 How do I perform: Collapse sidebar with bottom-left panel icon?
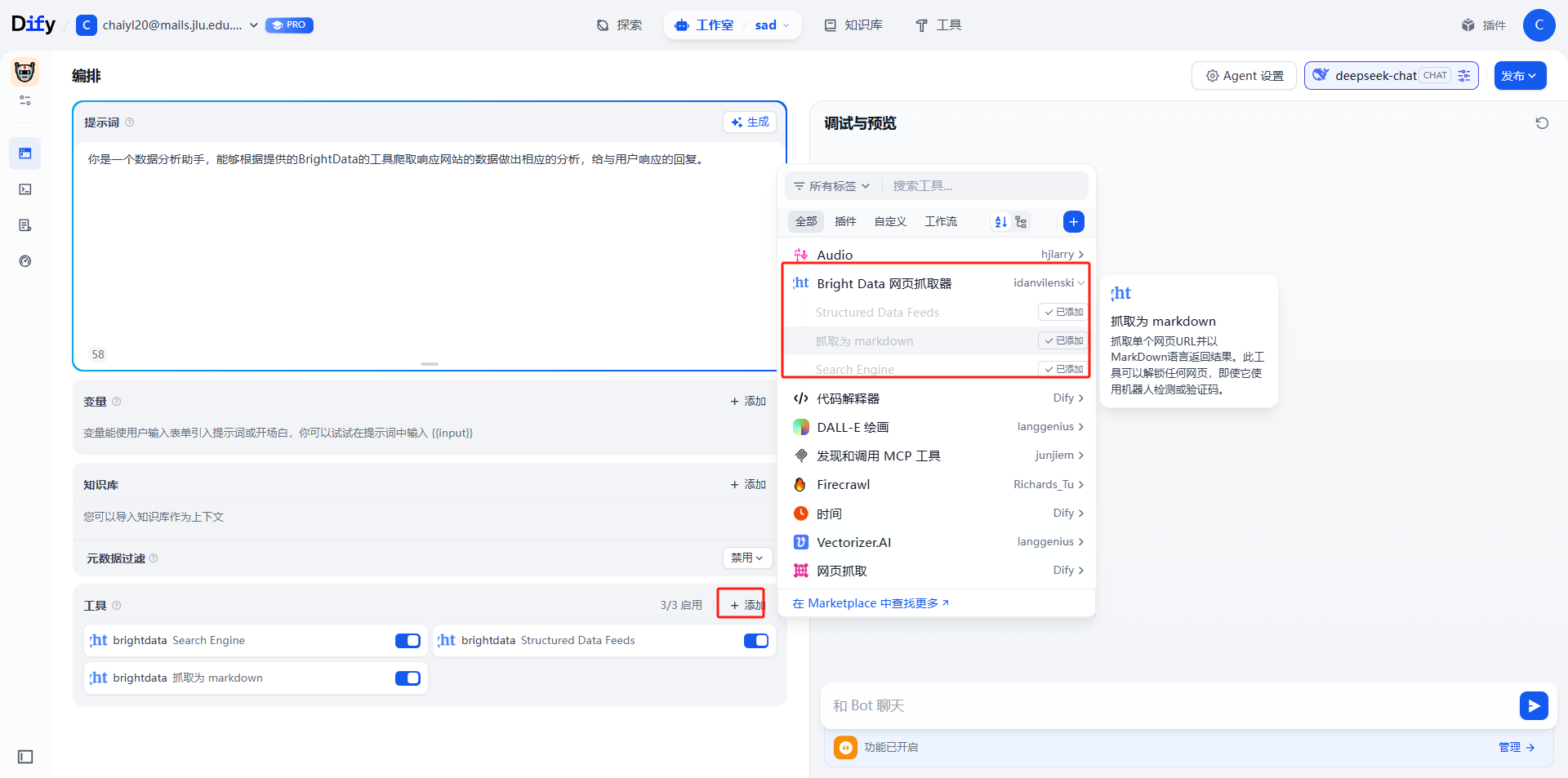click(x=25, y=757)
